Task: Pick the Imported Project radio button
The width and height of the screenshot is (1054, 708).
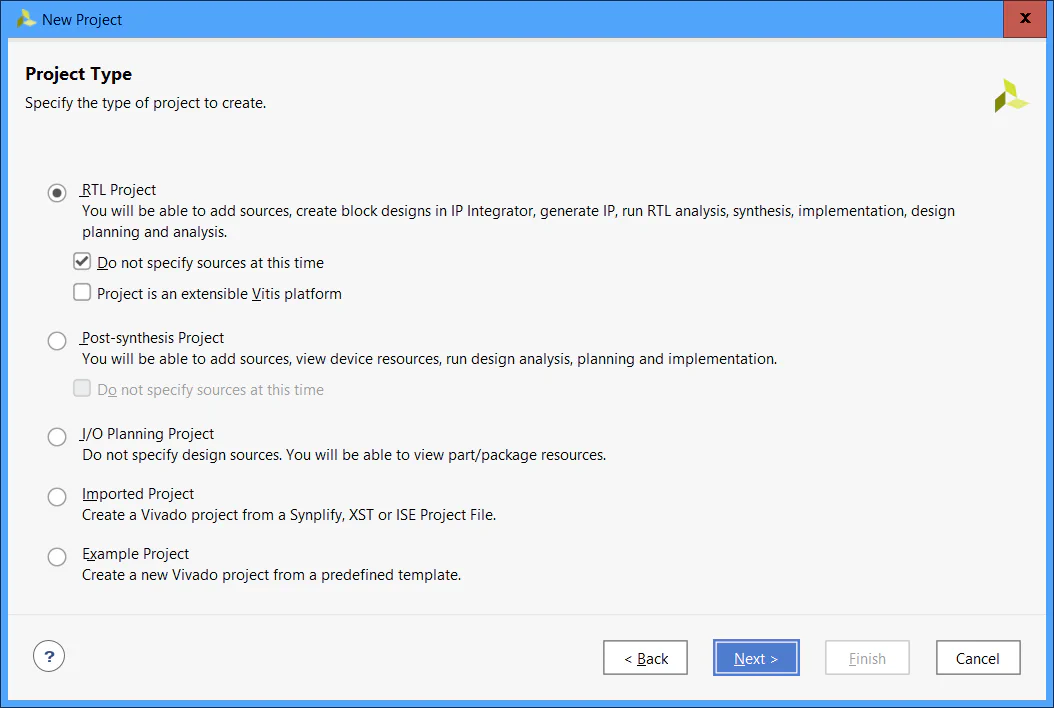Action: point(58,497)
